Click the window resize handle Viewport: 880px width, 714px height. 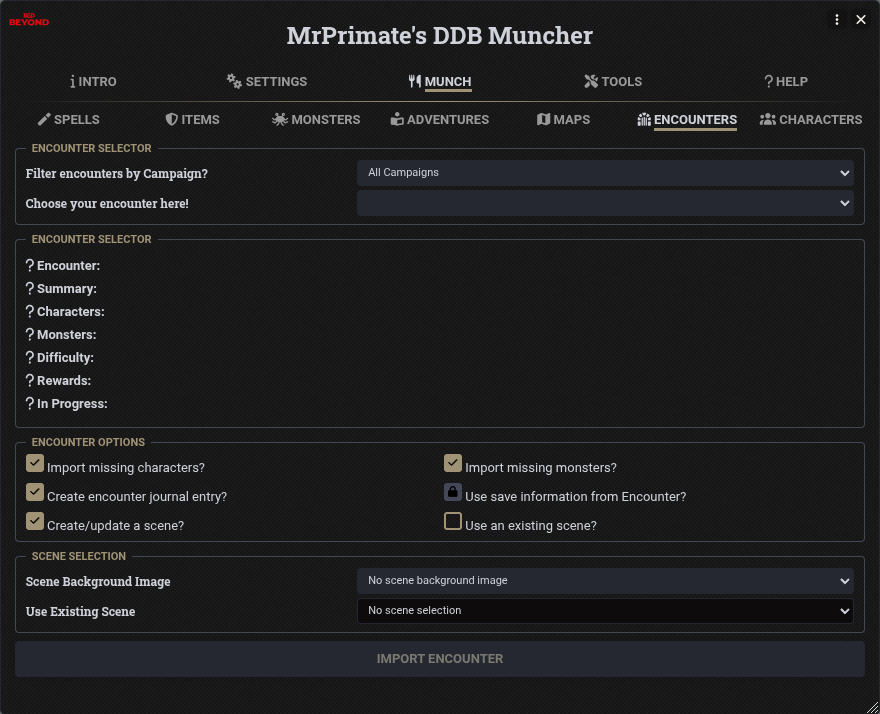coord(872,707)
